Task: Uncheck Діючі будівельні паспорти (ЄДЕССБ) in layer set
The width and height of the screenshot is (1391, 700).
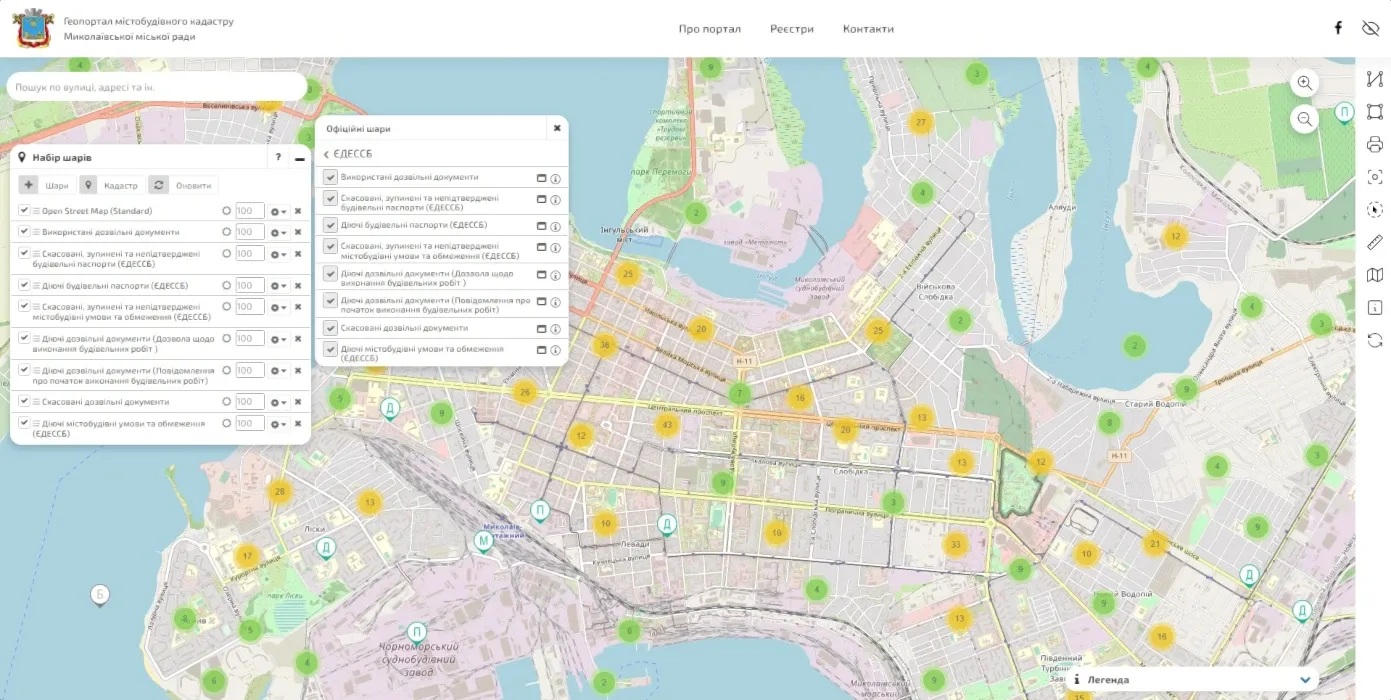Action: click(x=24, y=285)
